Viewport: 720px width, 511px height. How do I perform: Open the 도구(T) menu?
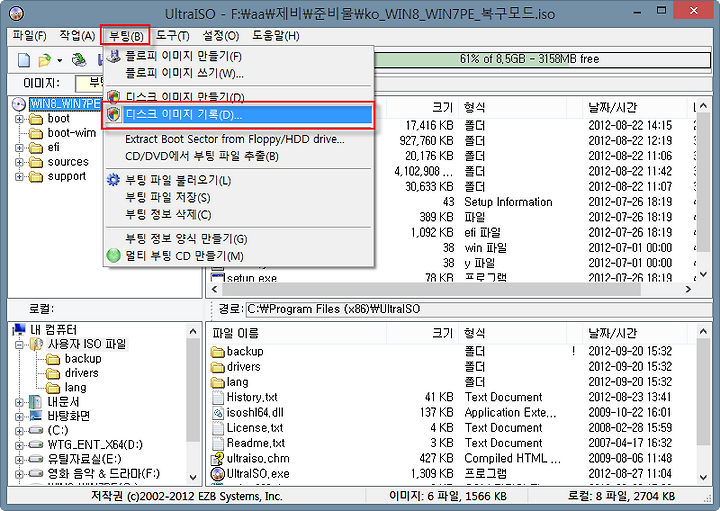(173, 35)
